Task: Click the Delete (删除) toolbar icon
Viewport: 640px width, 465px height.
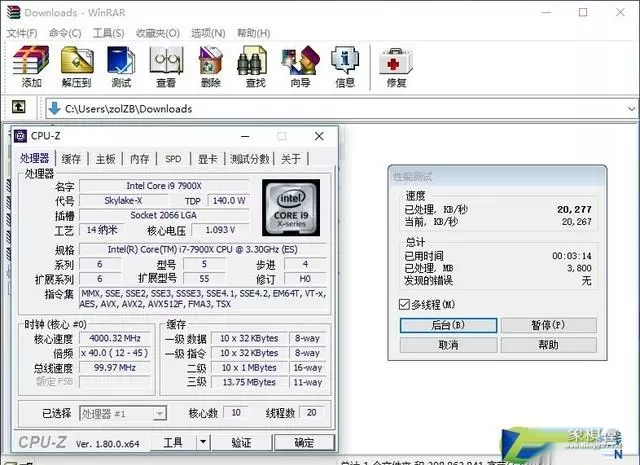Action: click(211, 67)
